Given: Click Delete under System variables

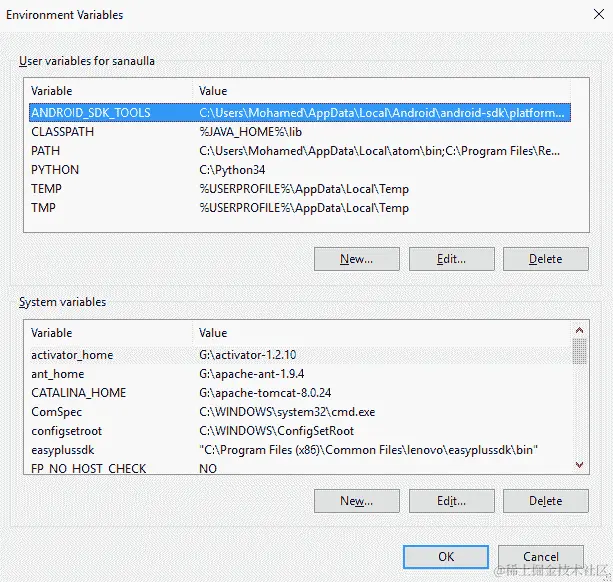Looking at the screenshot, I should coord(545,501).
